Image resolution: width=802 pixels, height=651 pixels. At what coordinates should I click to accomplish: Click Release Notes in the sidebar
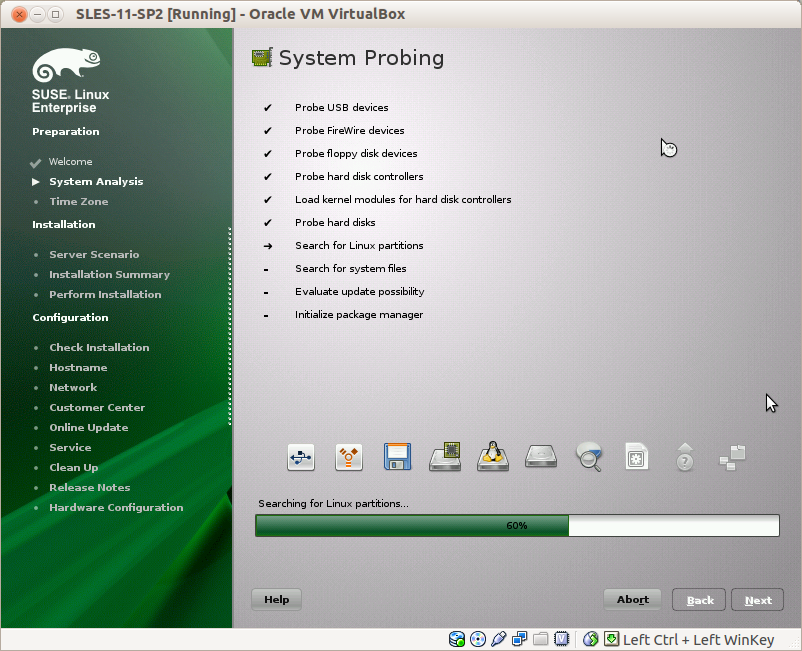coord(90,487)
